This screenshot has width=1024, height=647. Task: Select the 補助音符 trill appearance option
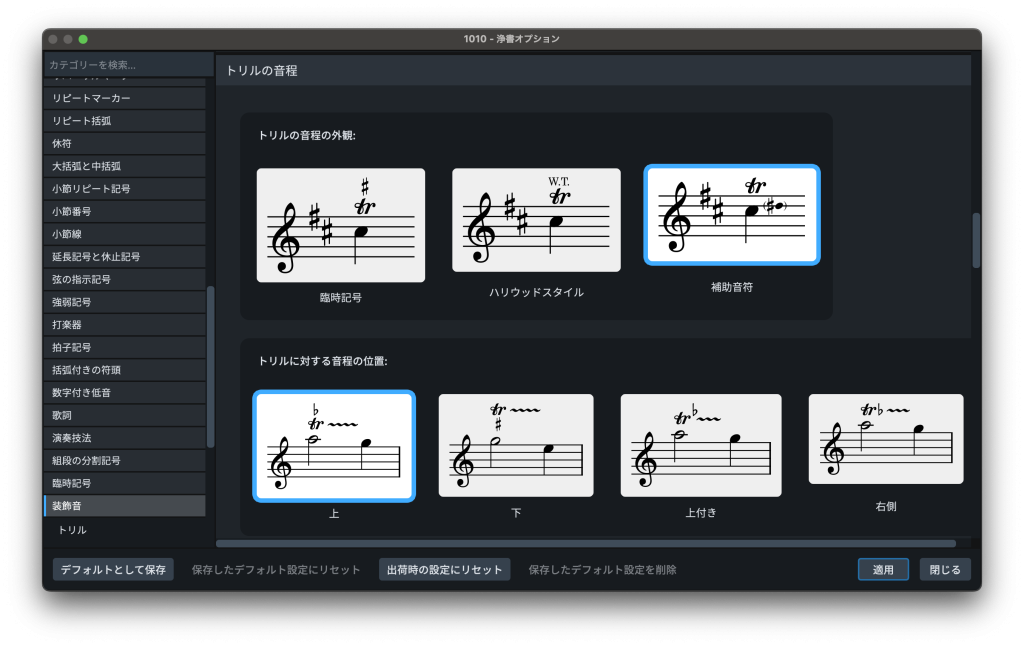point(732,215)
